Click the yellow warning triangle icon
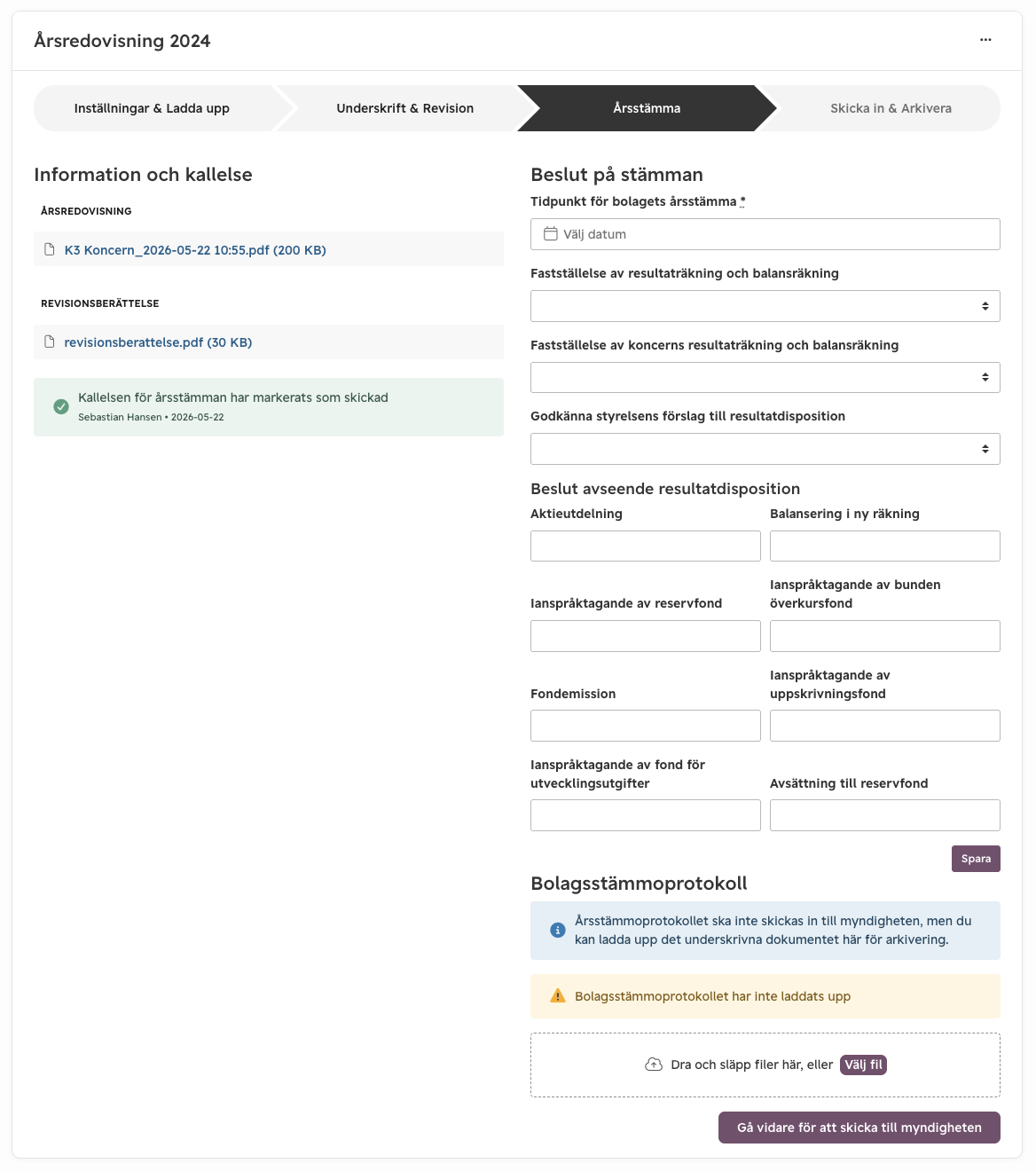 [x=558, y=995]
